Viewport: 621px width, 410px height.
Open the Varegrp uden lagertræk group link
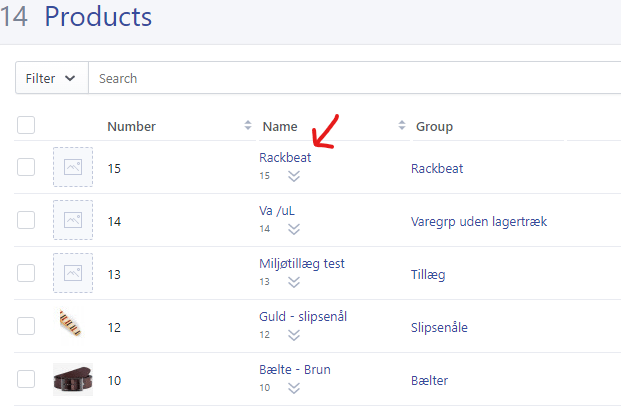(479, 221)
